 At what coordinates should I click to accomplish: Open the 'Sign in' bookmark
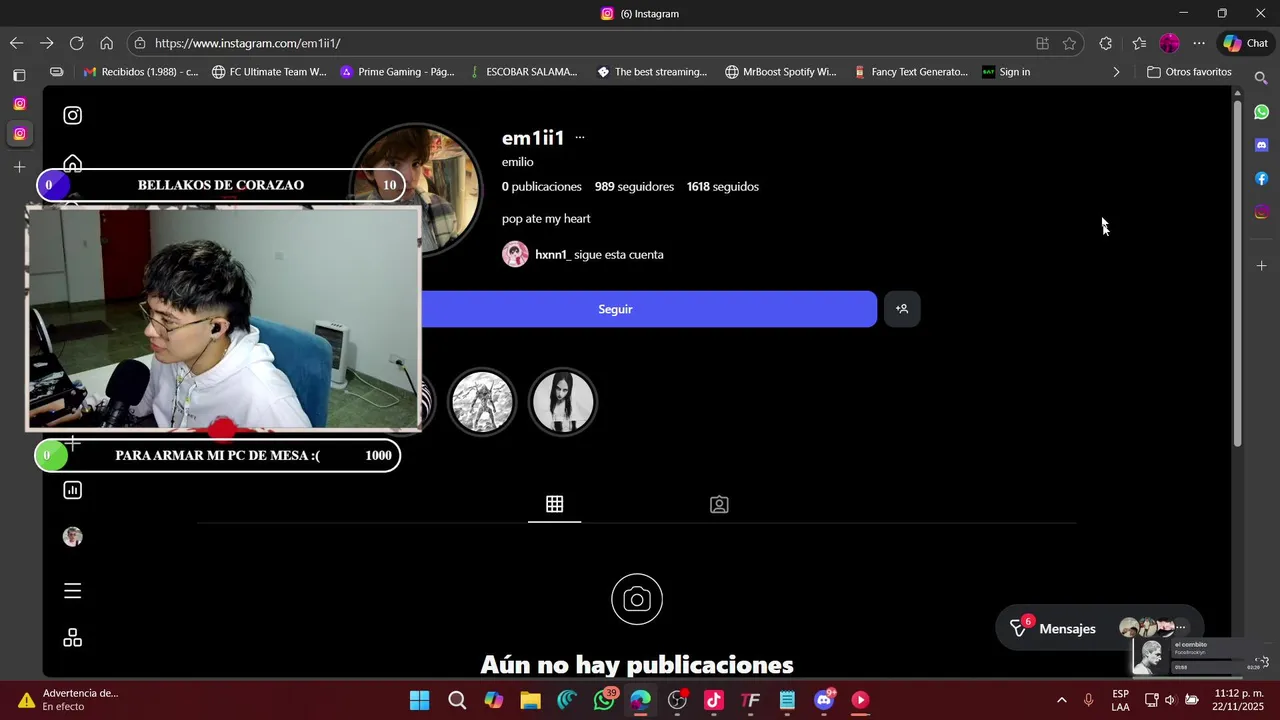[1006, 72]
